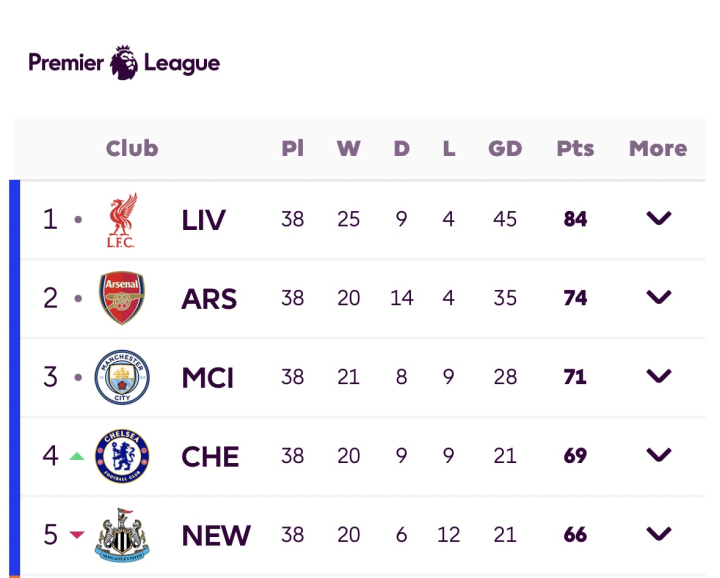Open the Newcastle United club crest
Viewport: 720px width, 578px height.
point(122,535)
